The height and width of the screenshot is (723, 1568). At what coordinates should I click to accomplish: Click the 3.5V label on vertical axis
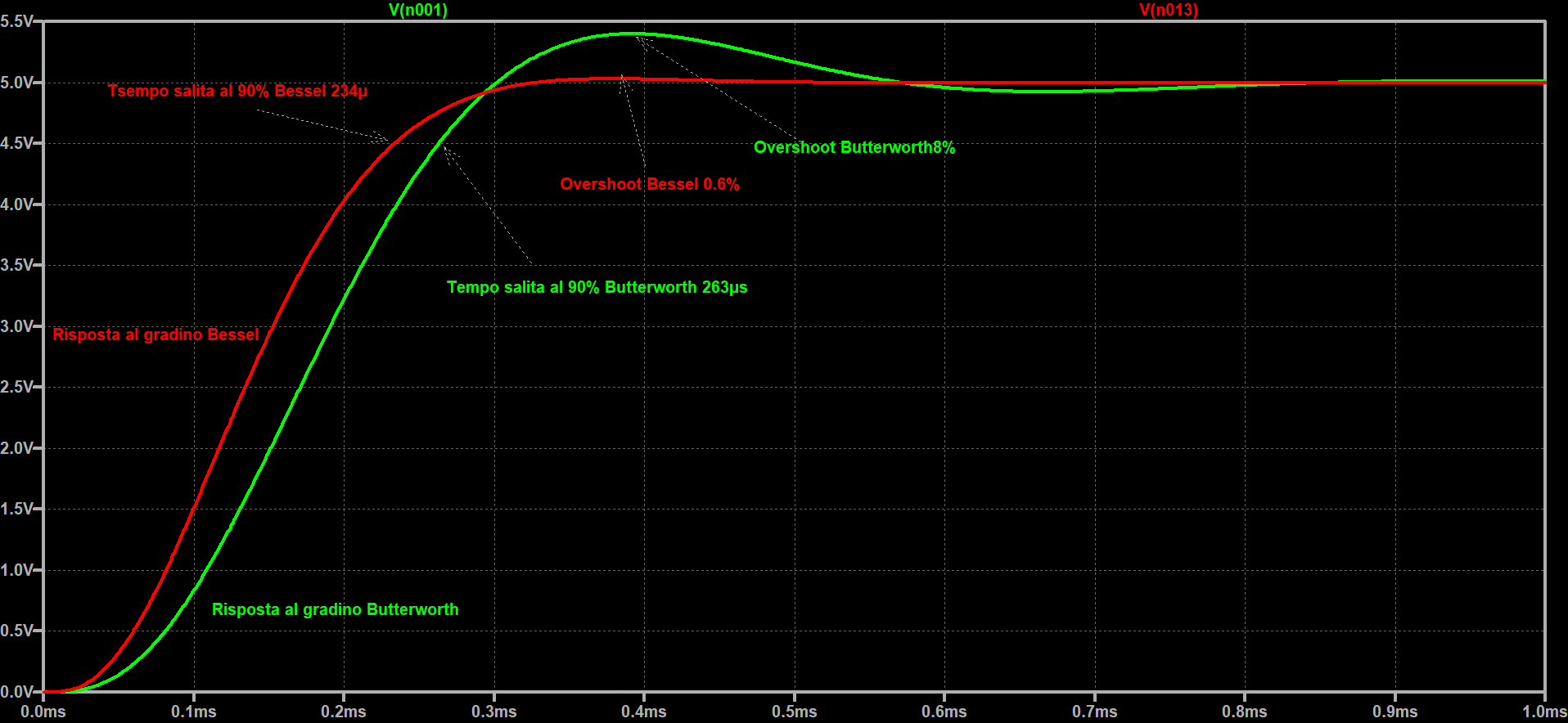[16, 265]
